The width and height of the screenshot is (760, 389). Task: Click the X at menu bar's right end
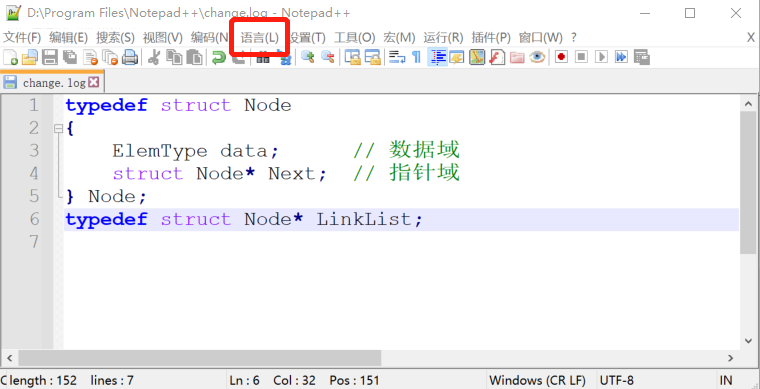(x=751, y=37)
